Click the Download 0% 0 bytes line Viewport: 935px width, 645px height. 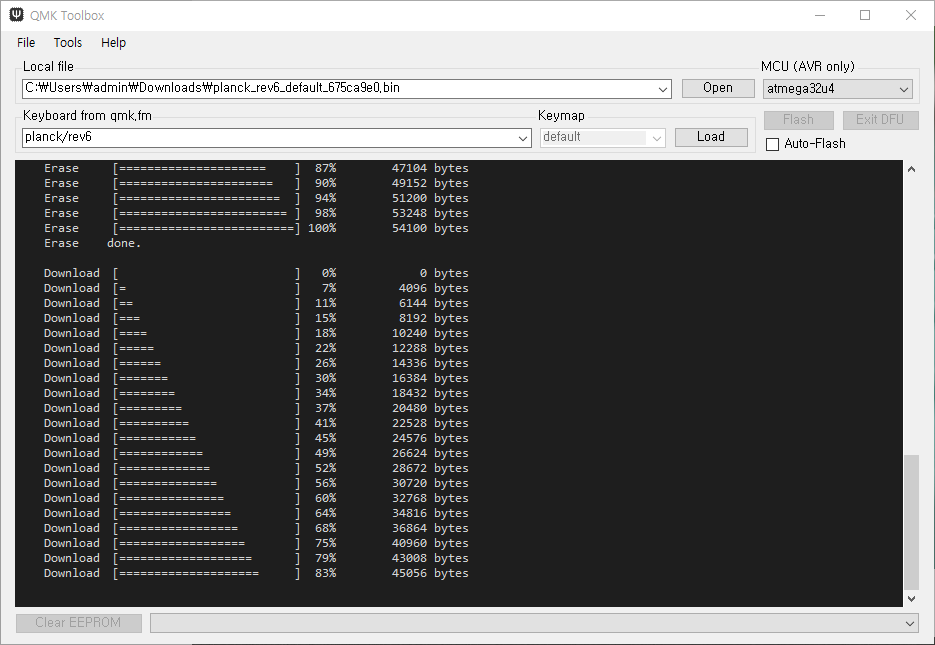pos(256,273)
